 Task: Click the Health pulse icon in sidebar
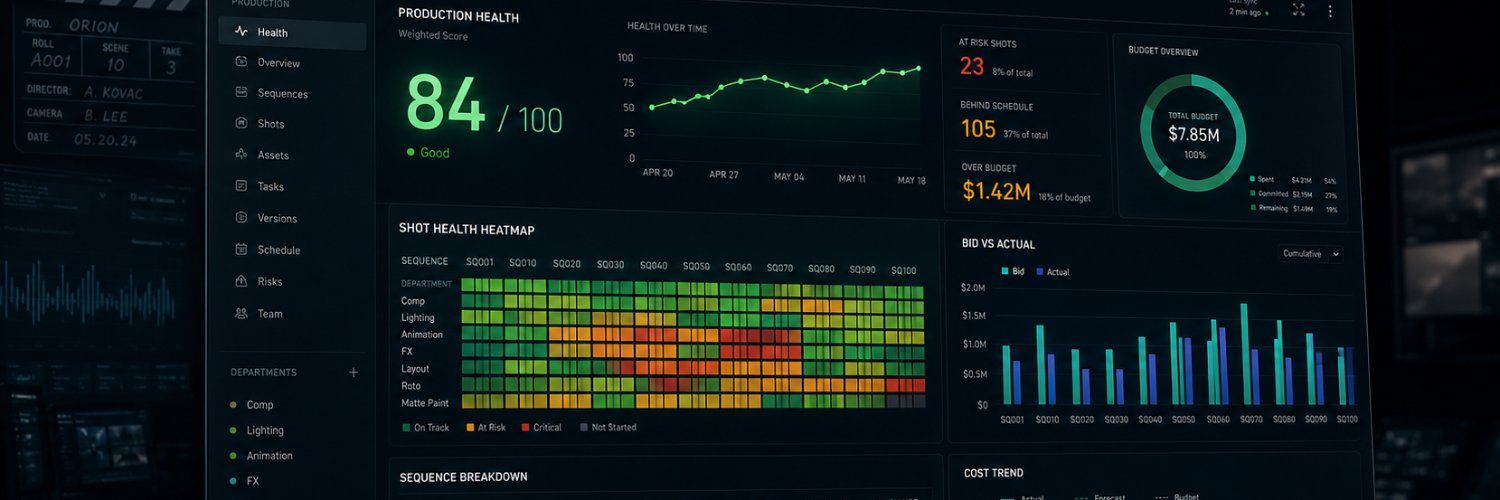tap(240, 32)
